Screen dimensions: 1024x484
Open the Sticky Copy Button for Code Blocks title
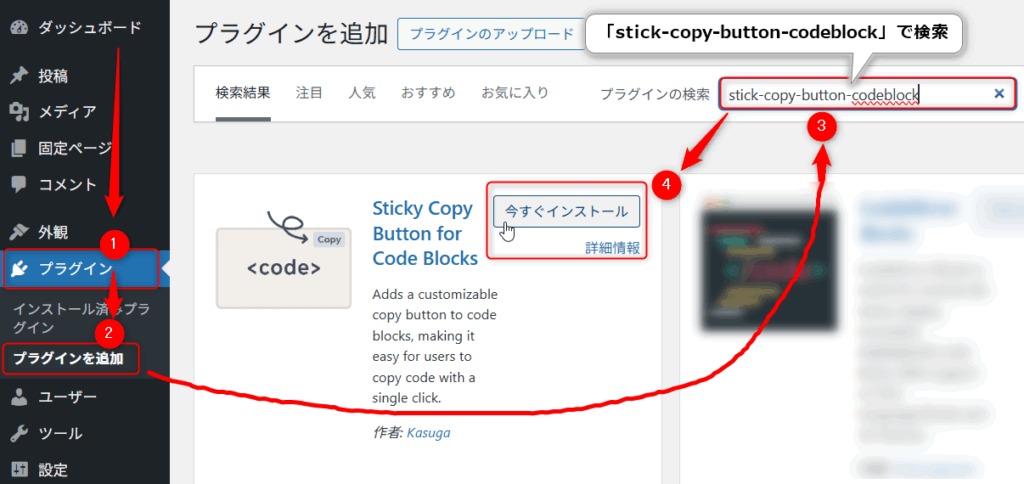[425, 233]
